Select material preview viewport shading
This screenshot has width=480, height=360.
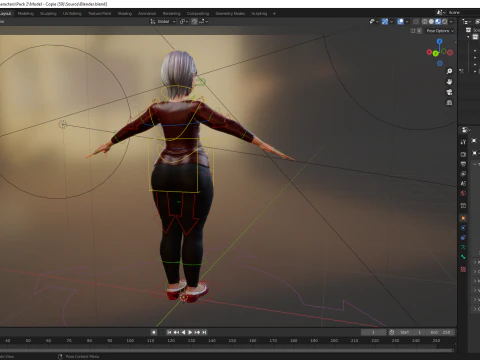pyautogui.click(x=438, y=22)
